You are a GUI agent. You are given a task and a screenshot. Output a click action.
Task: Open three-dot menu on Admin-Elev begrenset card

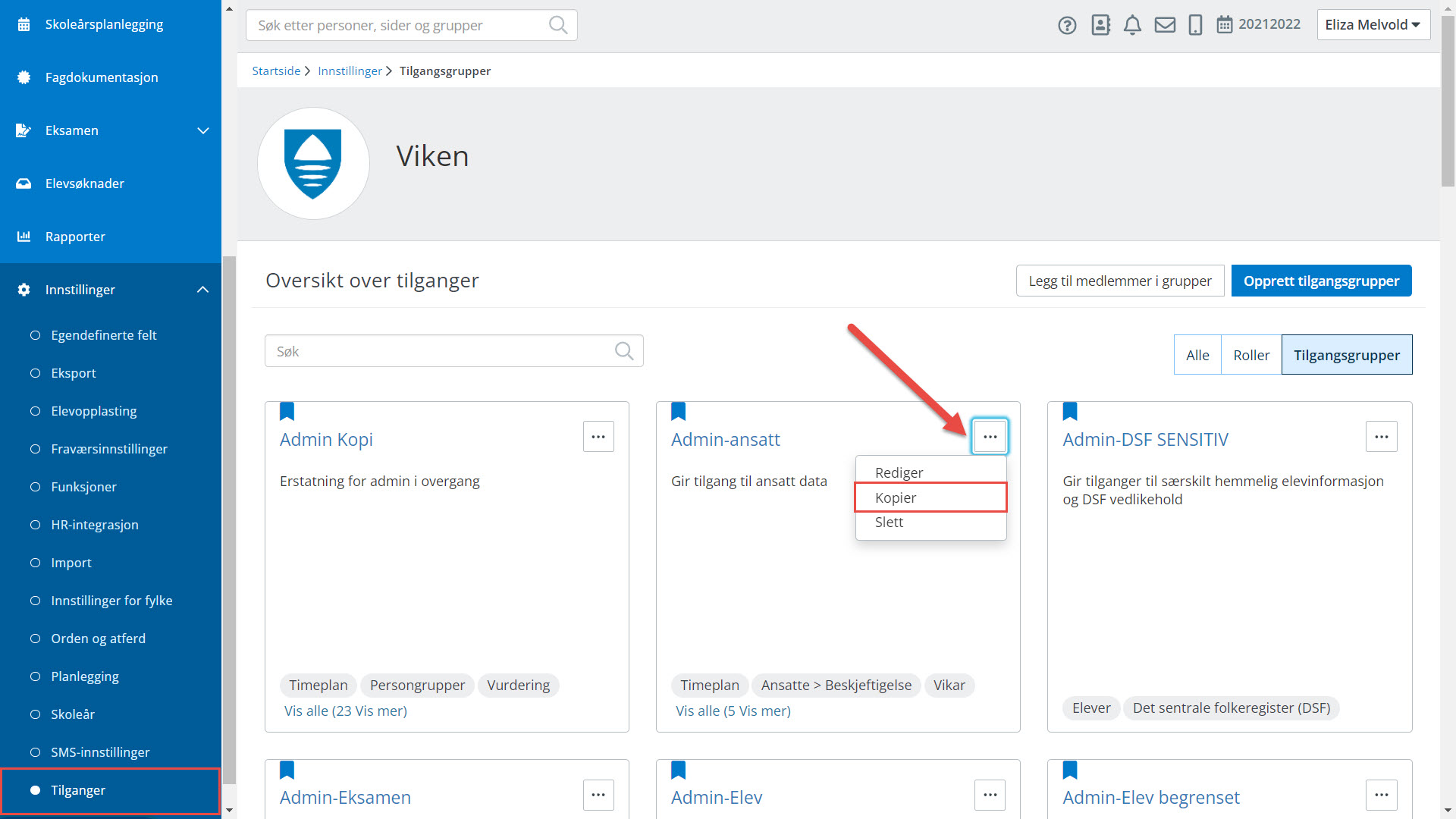click(x=1381, y=795)
